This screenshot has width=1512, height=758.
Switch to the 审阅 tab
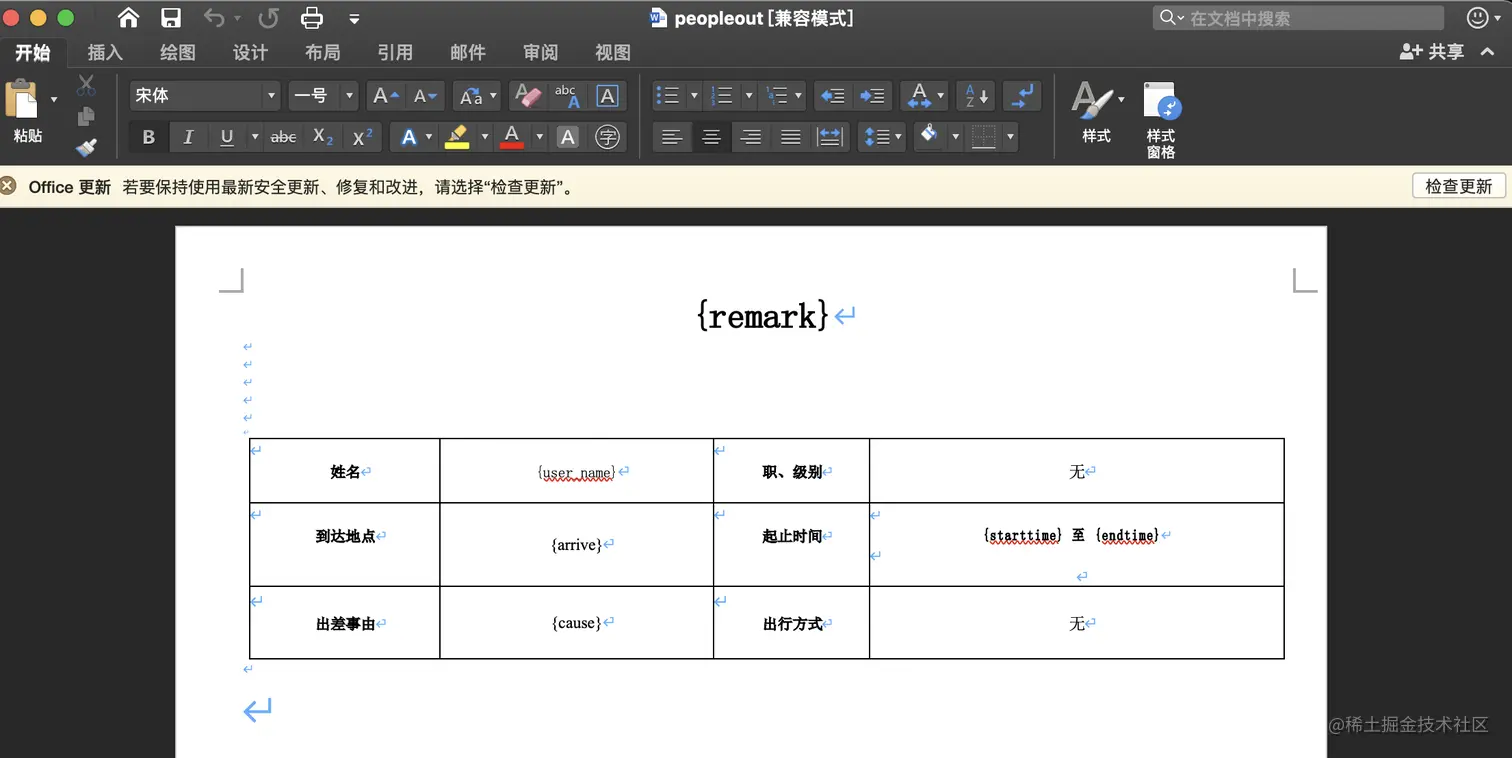click(541, 53)
